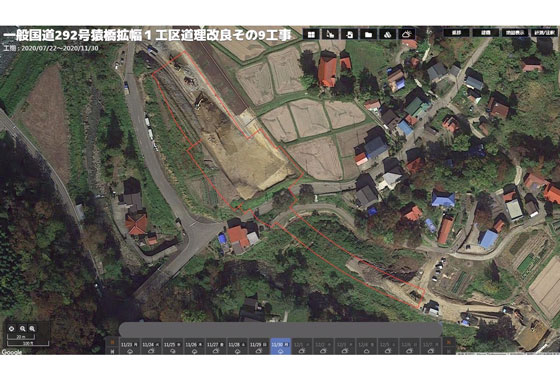Viewport: 560px width, 380px height.
Task: Recenter map with the locate target icon
Action: [x=11, y=329]
